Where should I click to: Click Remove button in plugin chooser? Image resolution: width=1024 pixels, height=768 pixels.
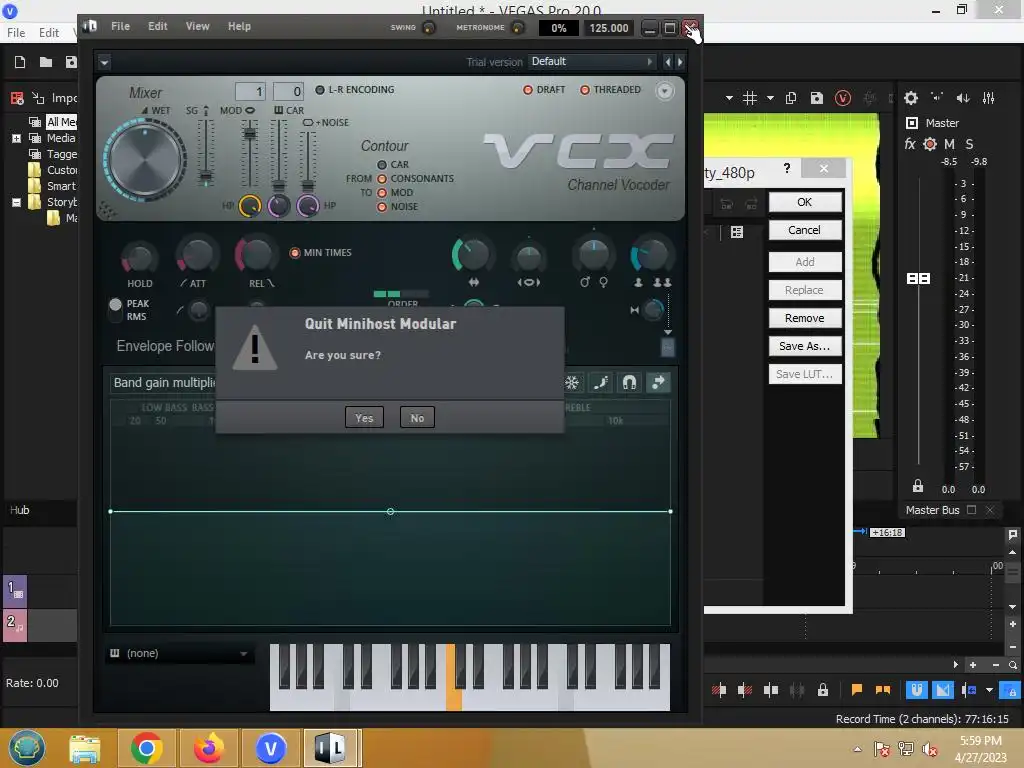click(x=805, y=318)
